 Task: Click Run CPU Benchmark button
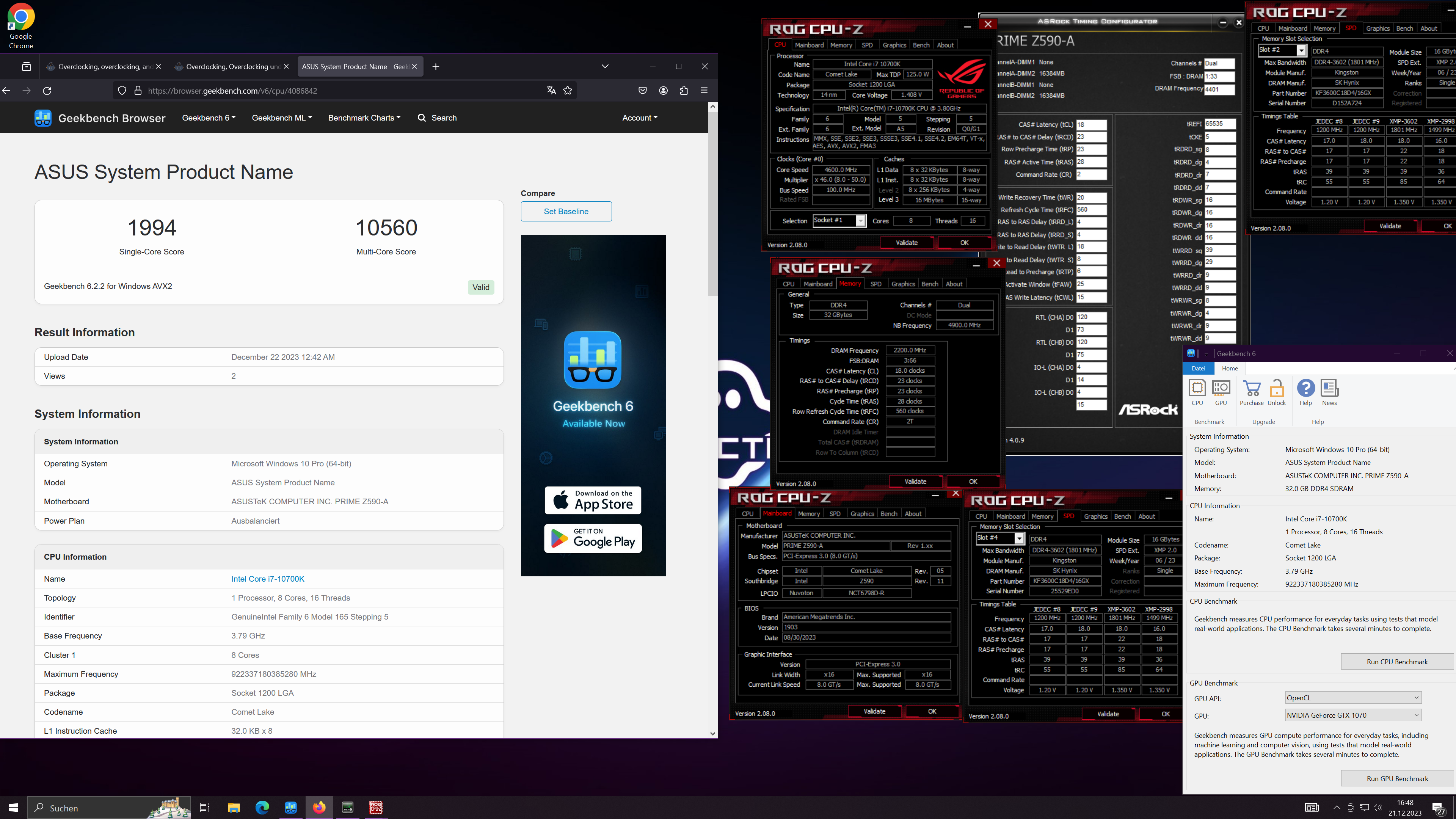(1396, 662)
